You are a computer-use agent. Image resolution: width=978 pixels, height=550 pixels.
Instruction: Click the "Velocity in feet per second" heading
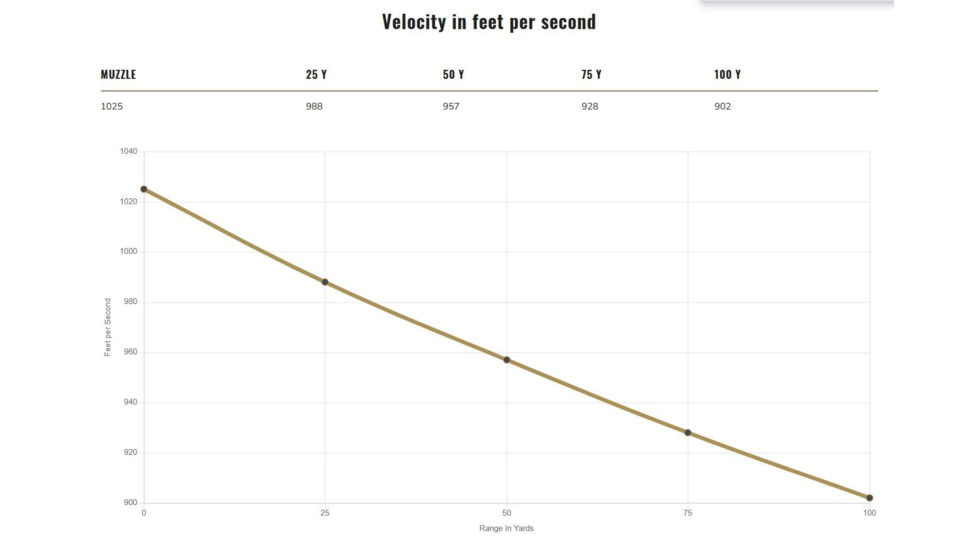click(x=489, y=22)
